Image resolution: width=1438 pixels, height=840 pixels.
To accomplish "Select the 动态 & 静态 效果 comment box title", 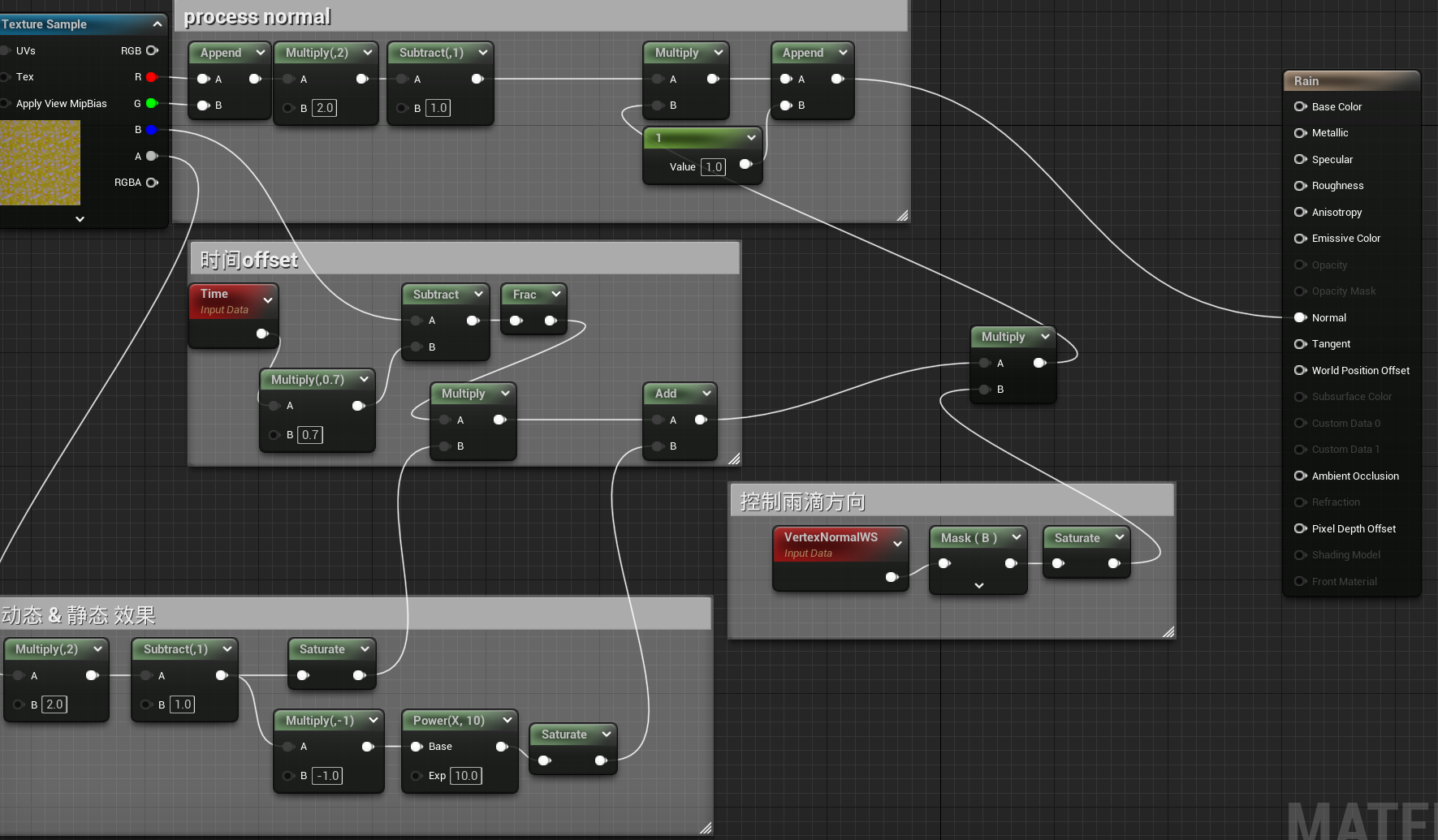I will [78, 615].
